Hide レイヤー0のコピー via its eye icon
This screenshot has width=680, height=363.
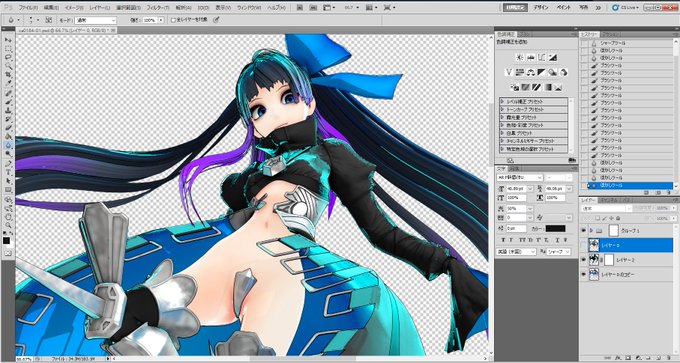coord(584,274)
